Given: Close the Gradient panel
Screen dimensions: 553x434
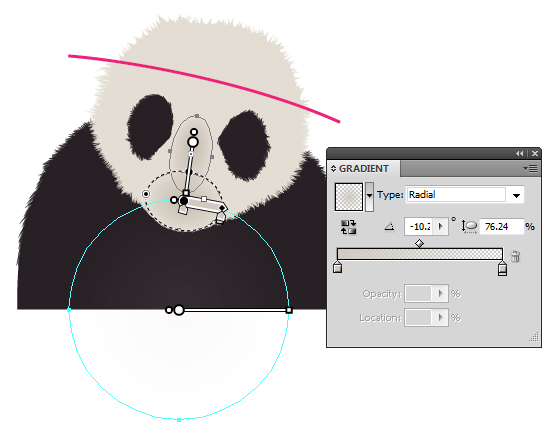Looking at the screenshot, I should pos(535,153).
